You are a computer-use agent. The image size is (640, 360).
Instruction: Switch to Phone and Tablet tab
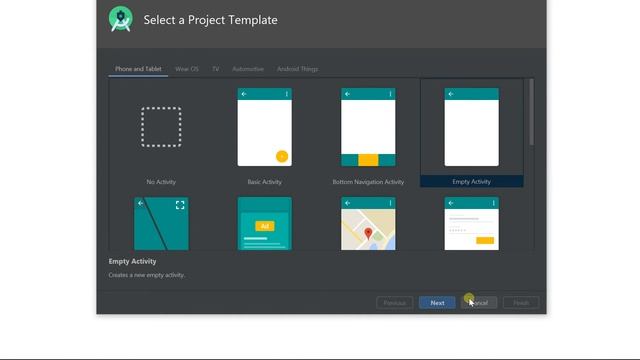138,69
